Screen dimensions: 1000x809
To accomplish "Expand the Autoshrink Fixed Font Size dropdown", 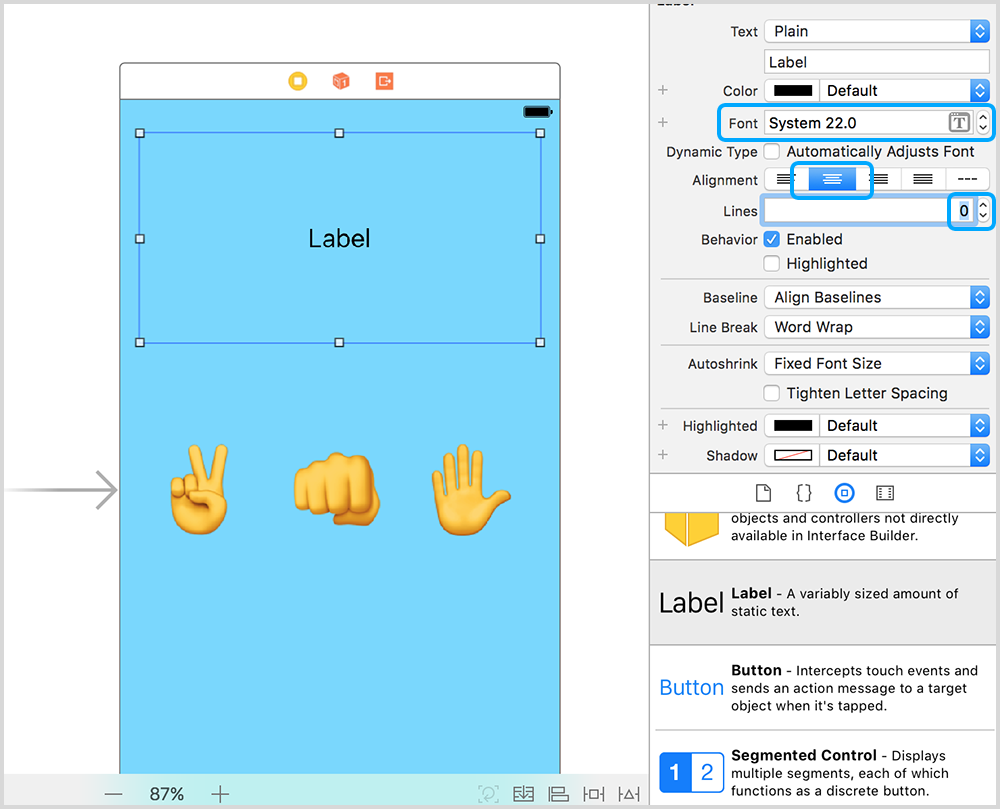I will pos(876,364).
